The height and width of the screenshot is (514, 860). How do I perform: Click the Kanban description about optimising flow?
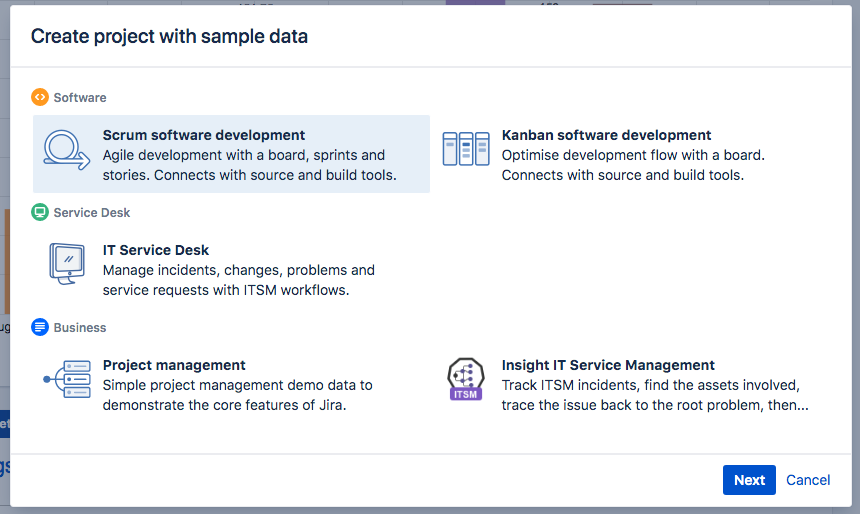coord(633,165)
